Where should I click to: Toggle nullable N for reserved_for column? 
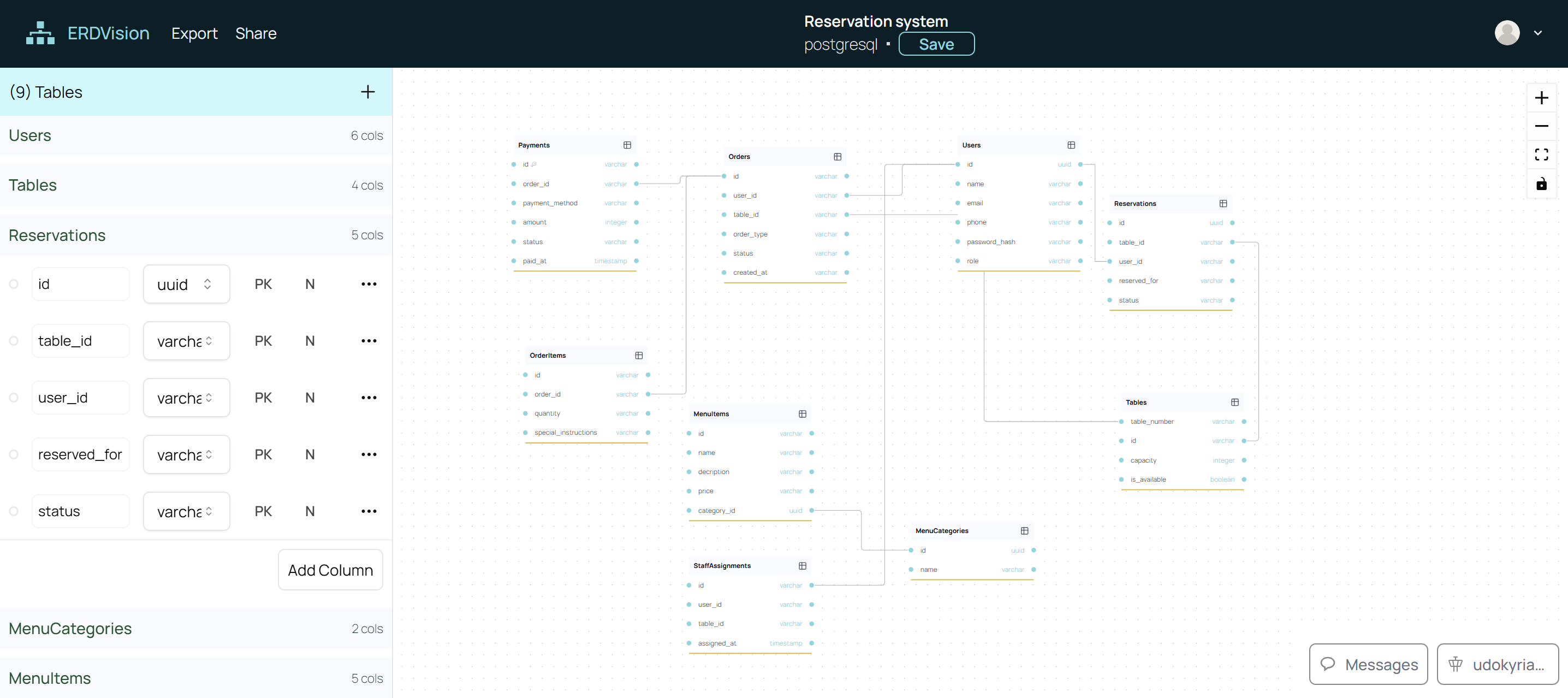pyautogui.click(x=310, y=454)
